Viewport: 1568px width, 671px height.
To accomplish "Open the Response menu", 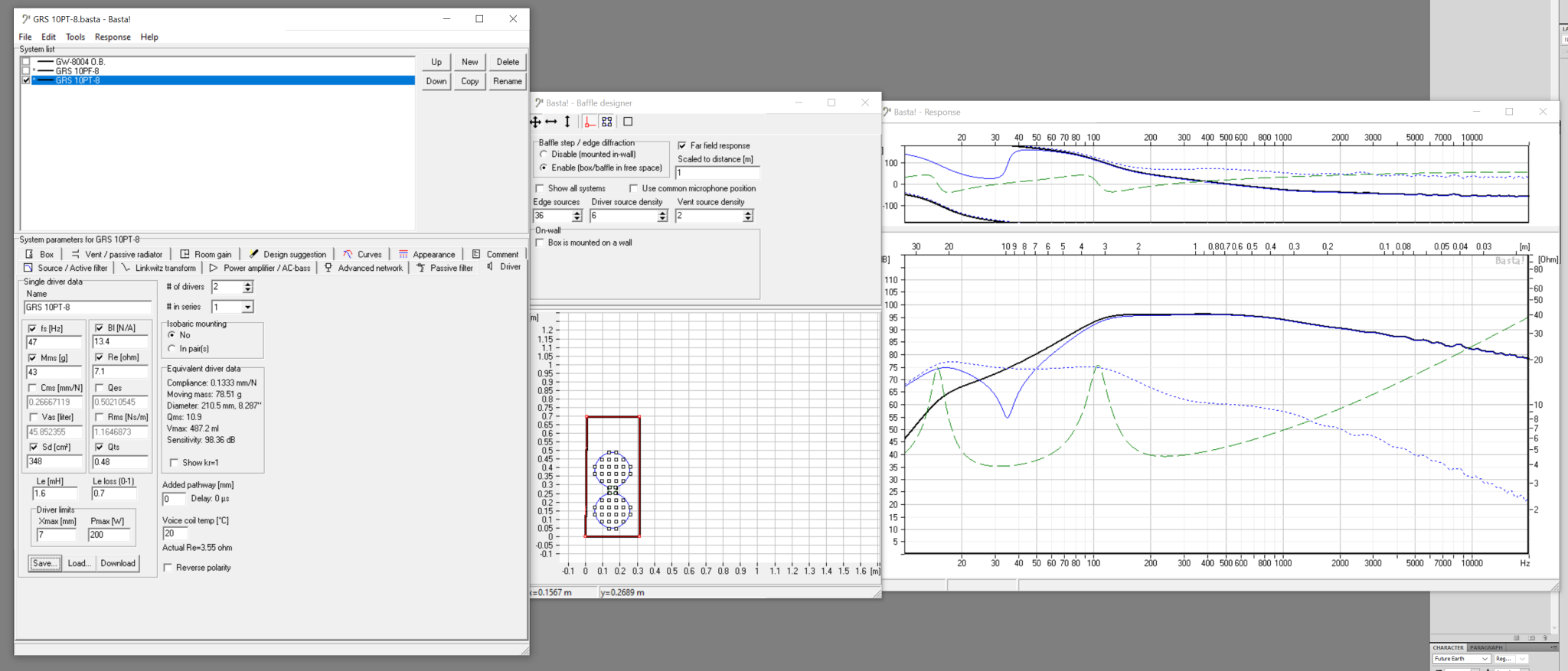I will [113, 37].
